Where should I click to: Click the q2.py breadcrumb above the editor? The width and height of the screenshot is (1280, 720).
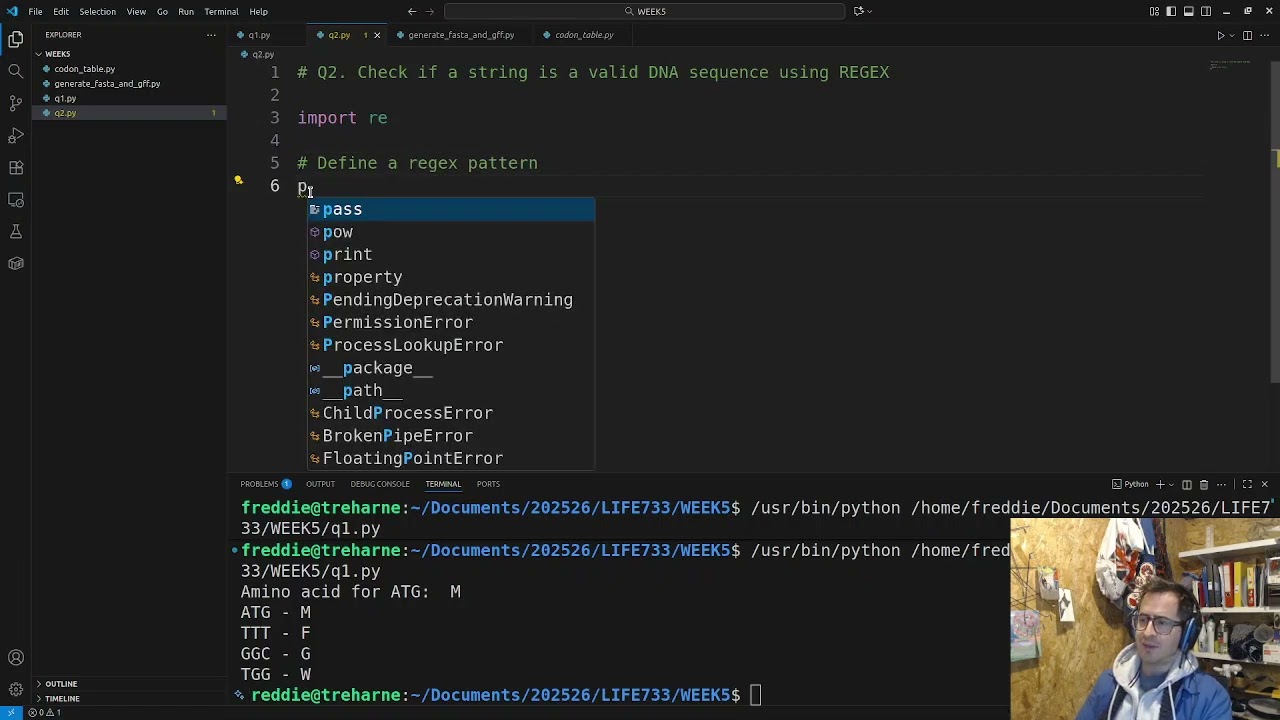[x=258, y=54]
